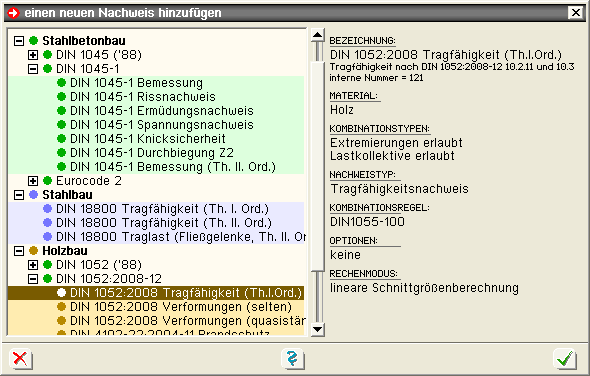Expand the DIN 1052 ('88) node
Image resolution: width=590 pixels, height=376 pixels.
click(33, 265)
